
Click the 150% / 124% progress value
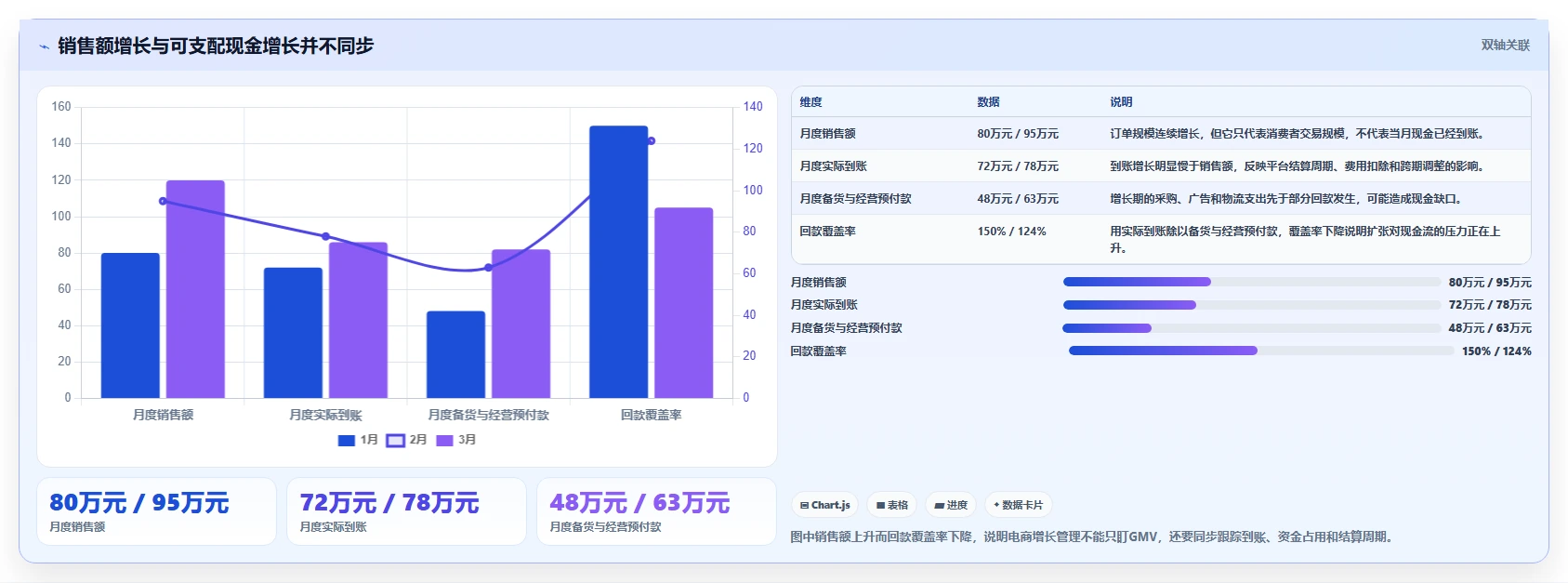point(1496,351)
